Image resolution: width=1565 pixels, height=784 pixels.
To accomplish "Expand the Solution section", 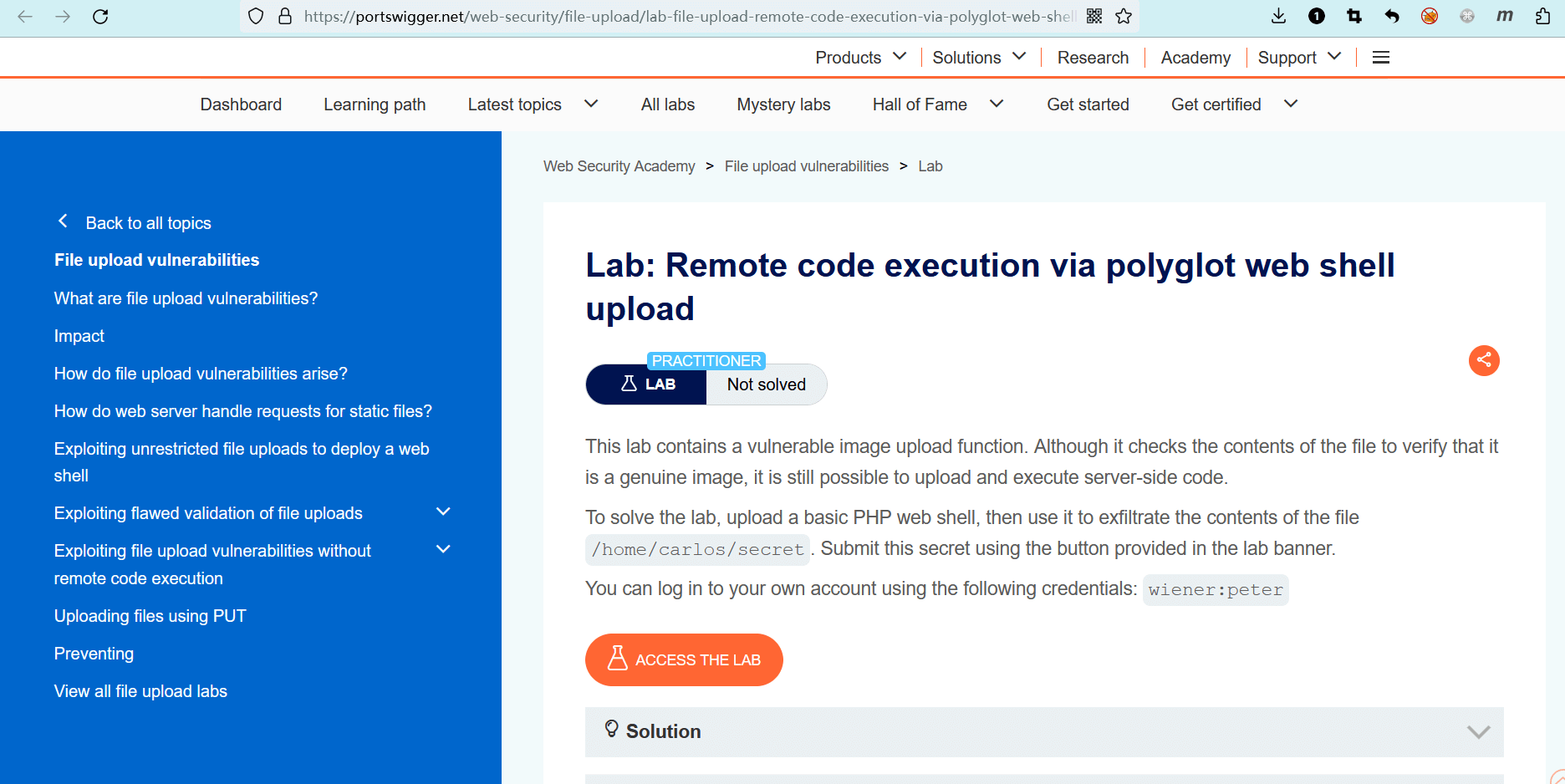I will point(1044,731).
